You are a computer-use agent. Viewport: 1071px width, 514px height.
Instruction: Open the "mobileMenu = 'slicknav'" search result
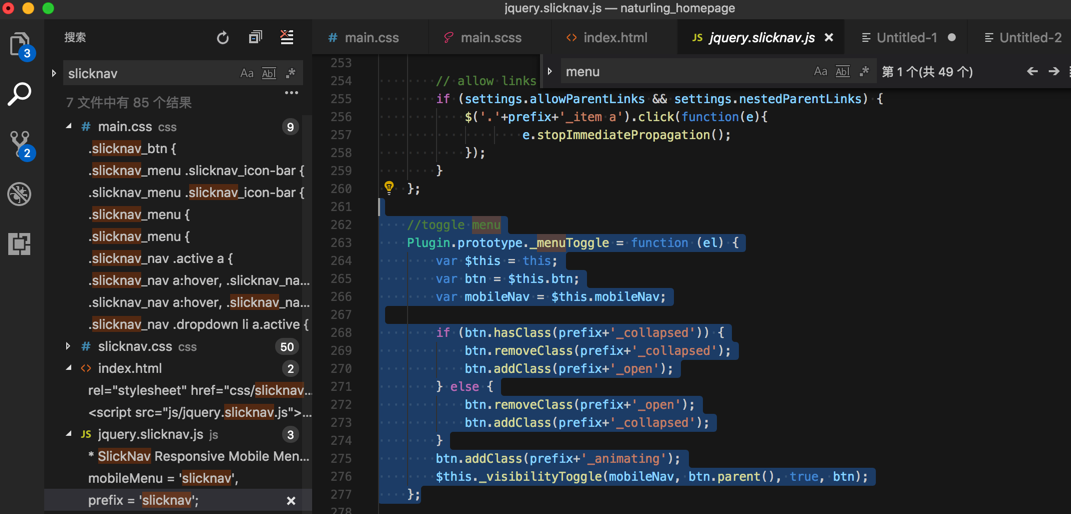coord(160,478)
